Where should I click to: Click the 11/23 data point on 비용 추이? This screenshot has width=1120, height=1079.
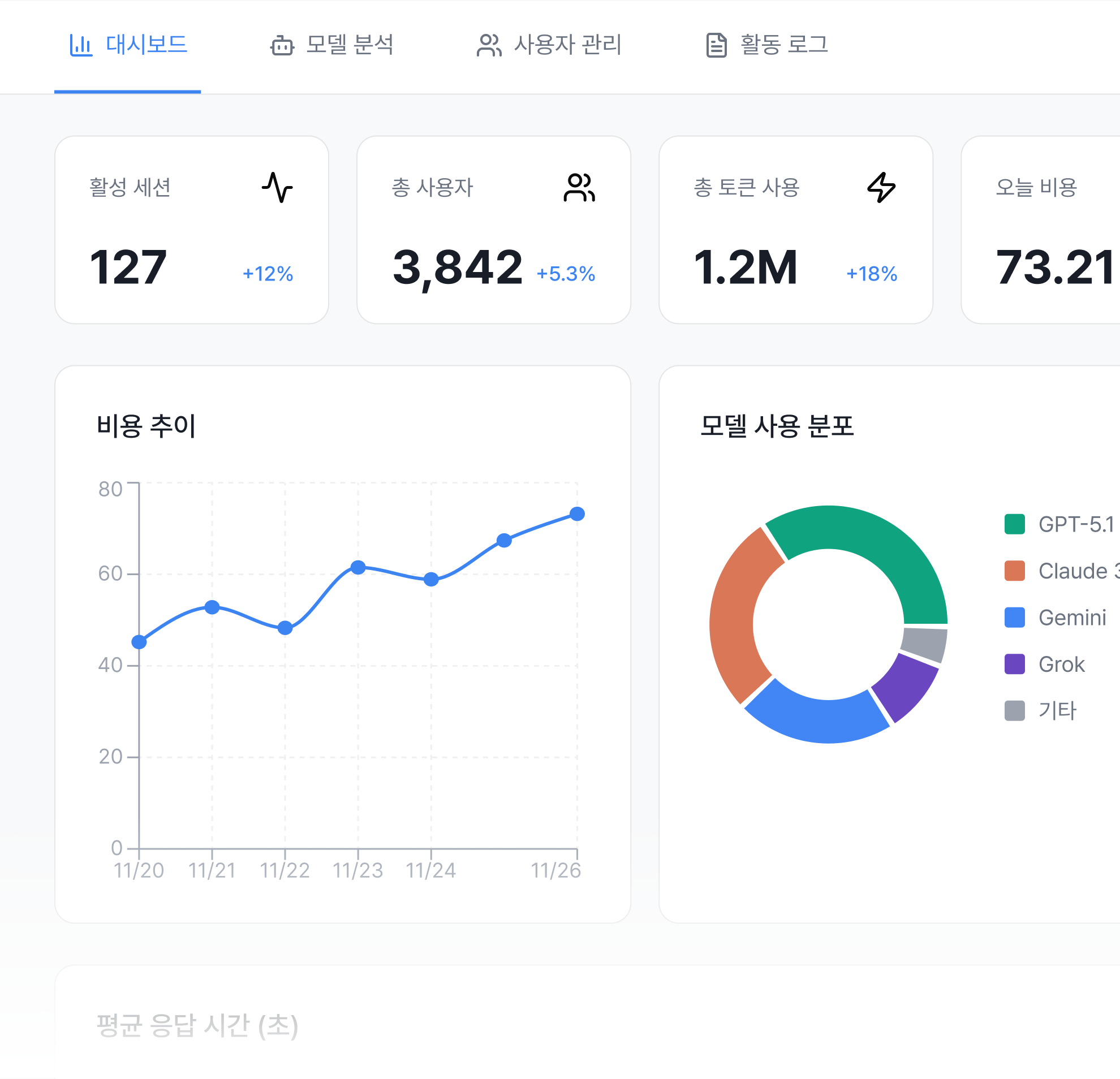358,567
